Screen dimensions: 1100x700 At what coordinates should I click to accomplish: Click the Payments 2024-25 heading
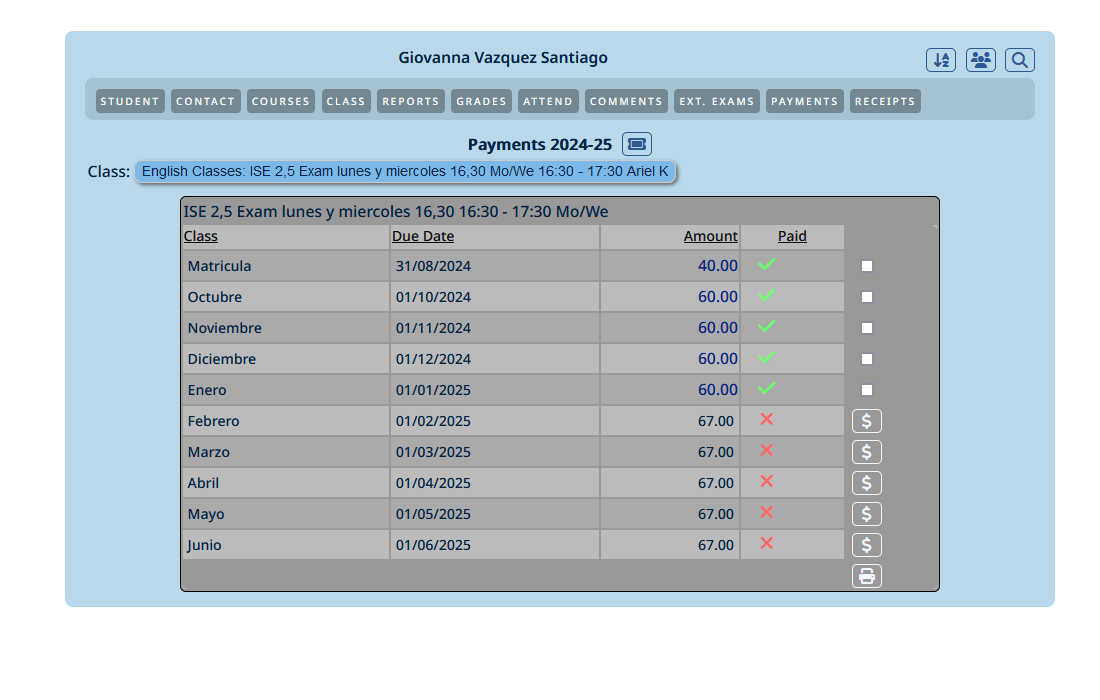[x=540, y=144]
